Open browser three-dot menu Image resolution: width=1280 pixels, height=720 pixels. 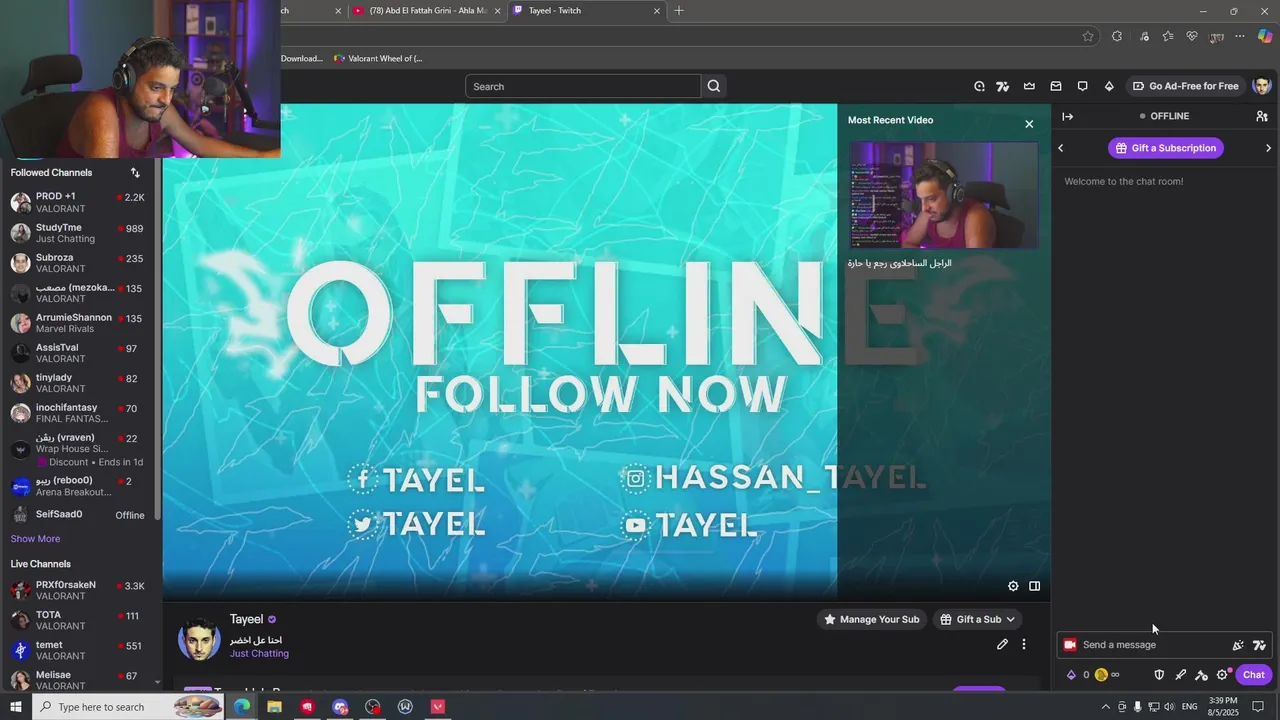pos(1240,36)
